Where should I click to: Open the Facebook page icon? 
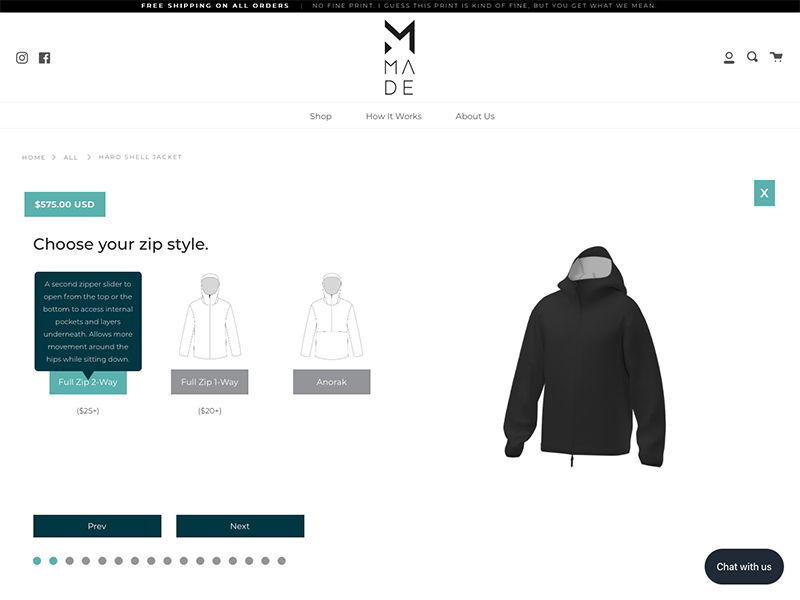point(44,58)
